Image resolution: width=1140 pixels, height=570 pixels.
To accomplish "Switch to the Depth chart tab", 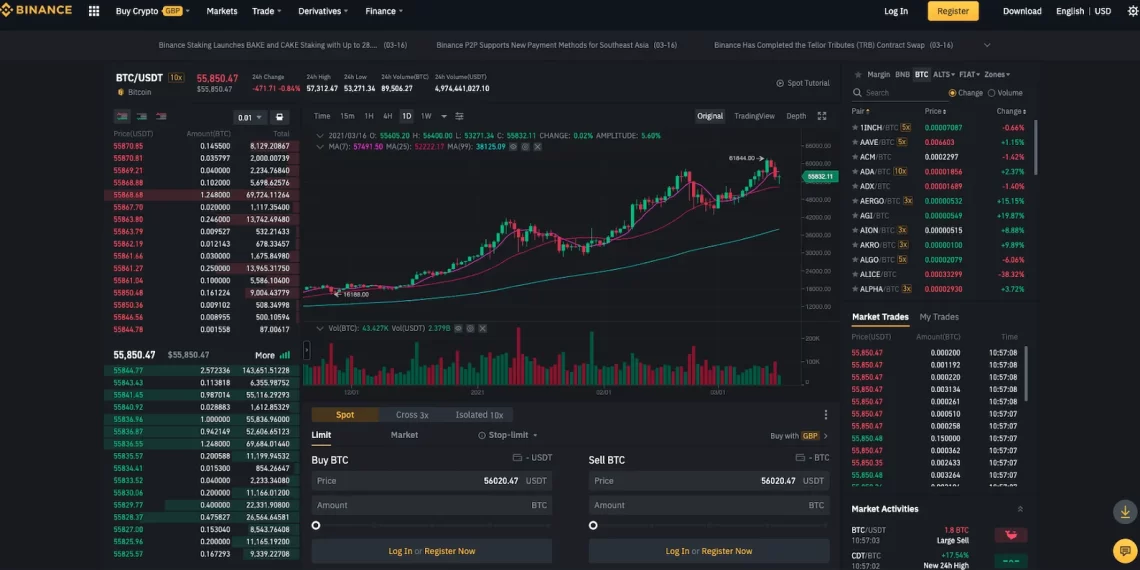I will coord(796,116).
